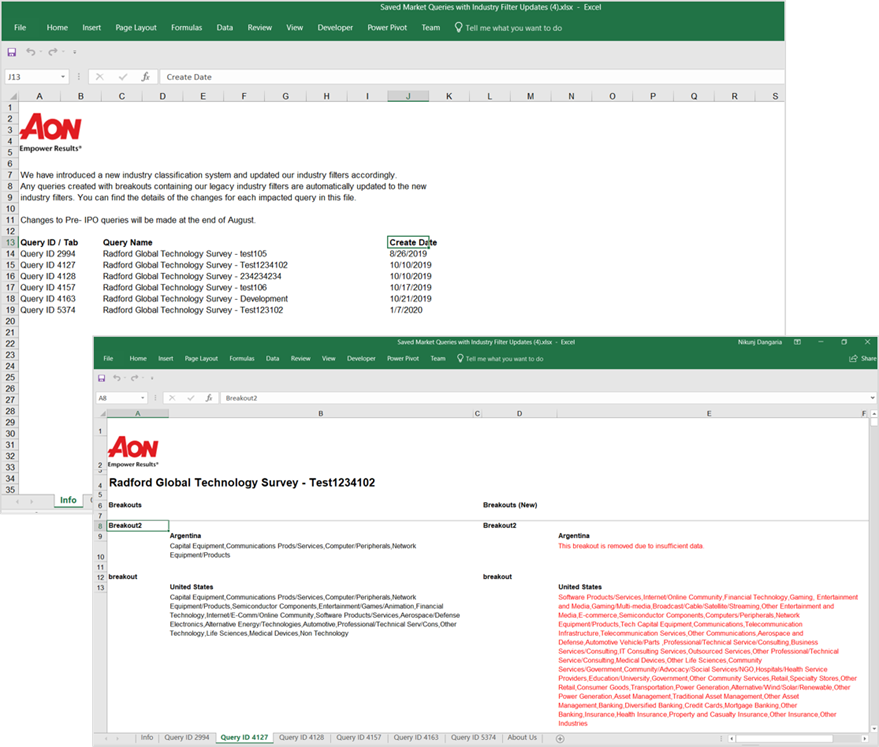Select column J header in back window
Image resolution: width=879 pixels, height=747 pixels.
408,96
